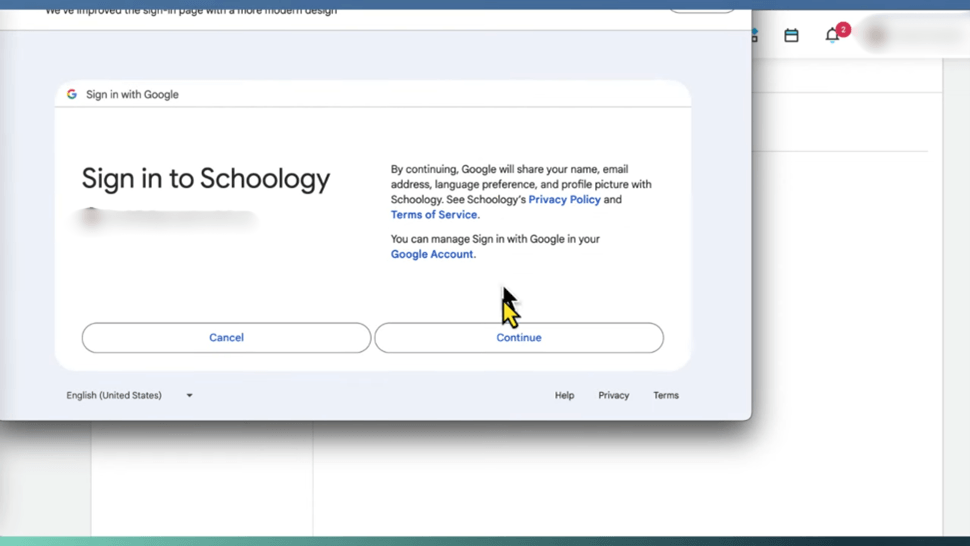Open the Google Account link
Screen dimensions: 970x546
pos(432,254)
